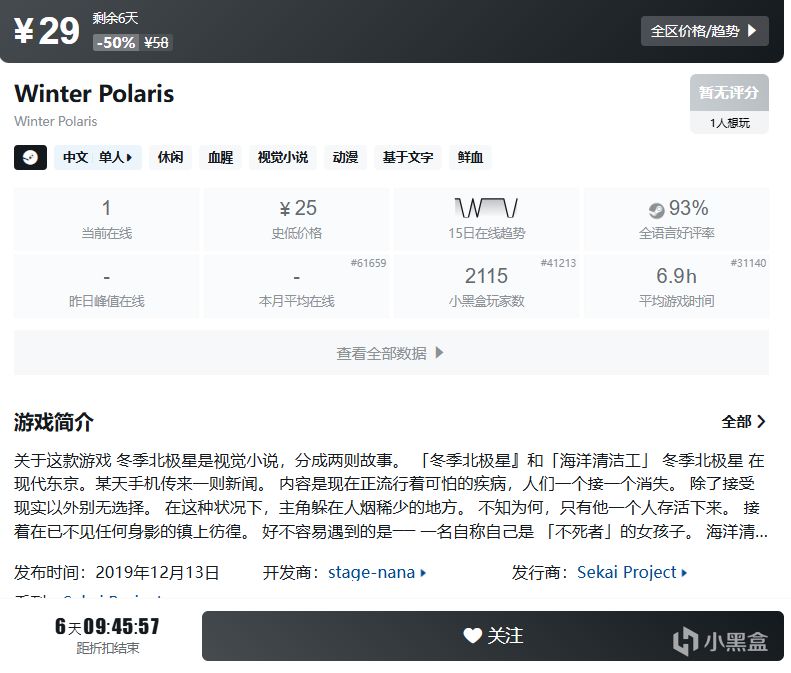
Task: Open the 15-day online trend sparkline
Action: [x=486, y=207]
